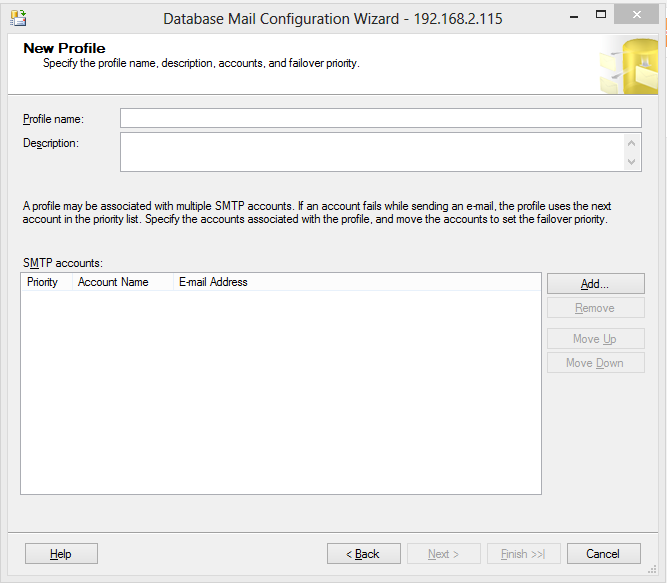Click the Move Up button
This screenshot has width=667, height=583.
596,338
